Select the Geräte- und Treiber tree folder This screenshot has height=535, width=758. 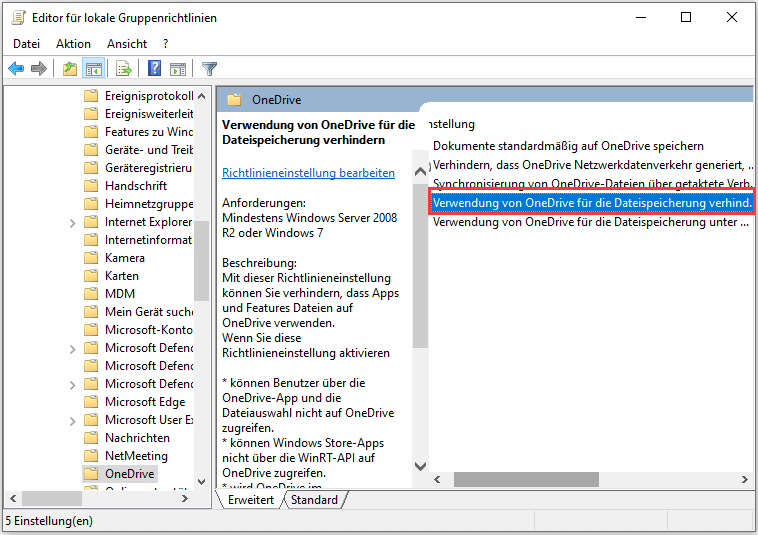coord(139,150)
